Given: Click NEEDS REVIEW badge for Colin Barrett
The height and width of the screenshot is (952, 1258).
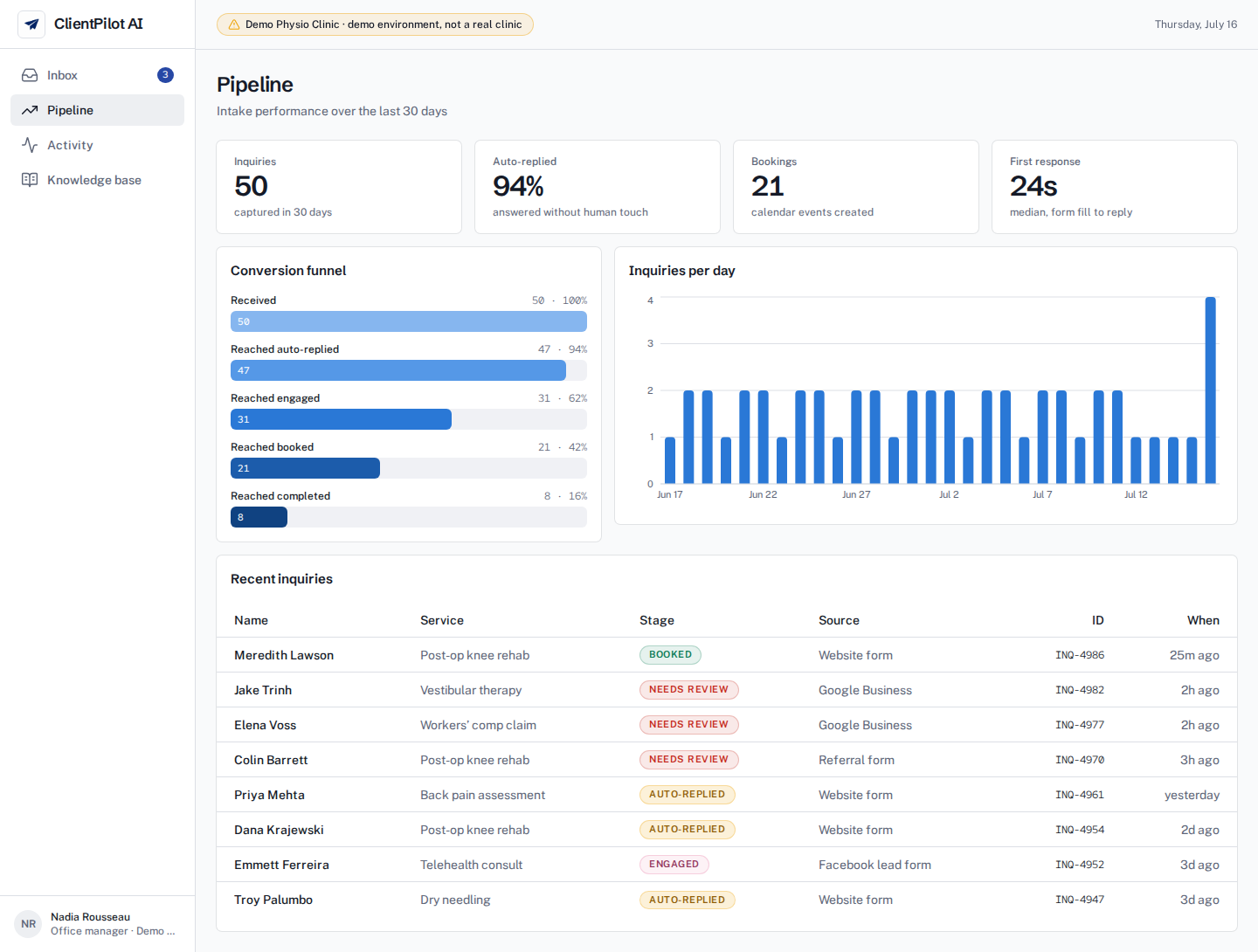Looking at the screenshot, I should click(688, 760).
